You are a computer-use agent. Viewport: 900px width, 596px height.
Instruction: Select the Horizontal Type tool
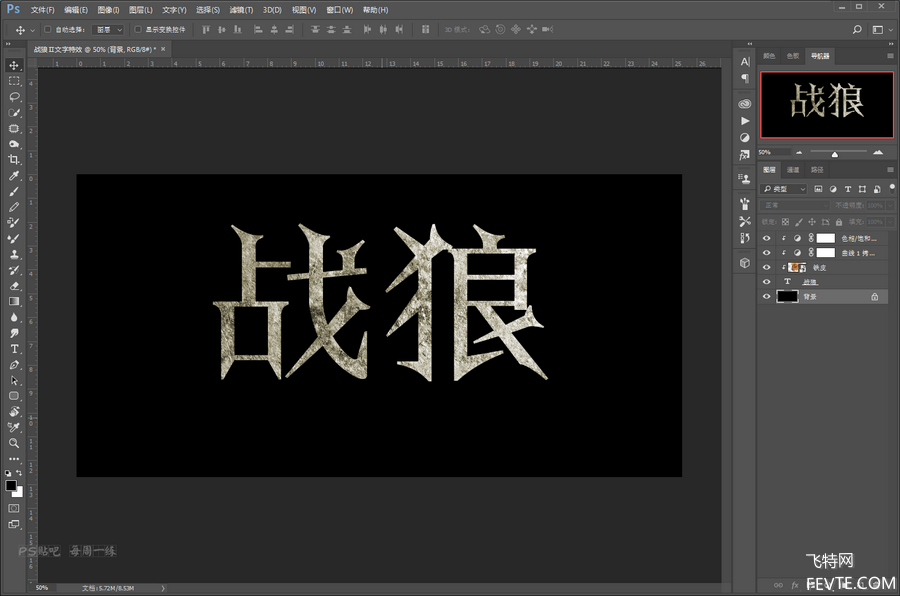[x=14, y=349]
